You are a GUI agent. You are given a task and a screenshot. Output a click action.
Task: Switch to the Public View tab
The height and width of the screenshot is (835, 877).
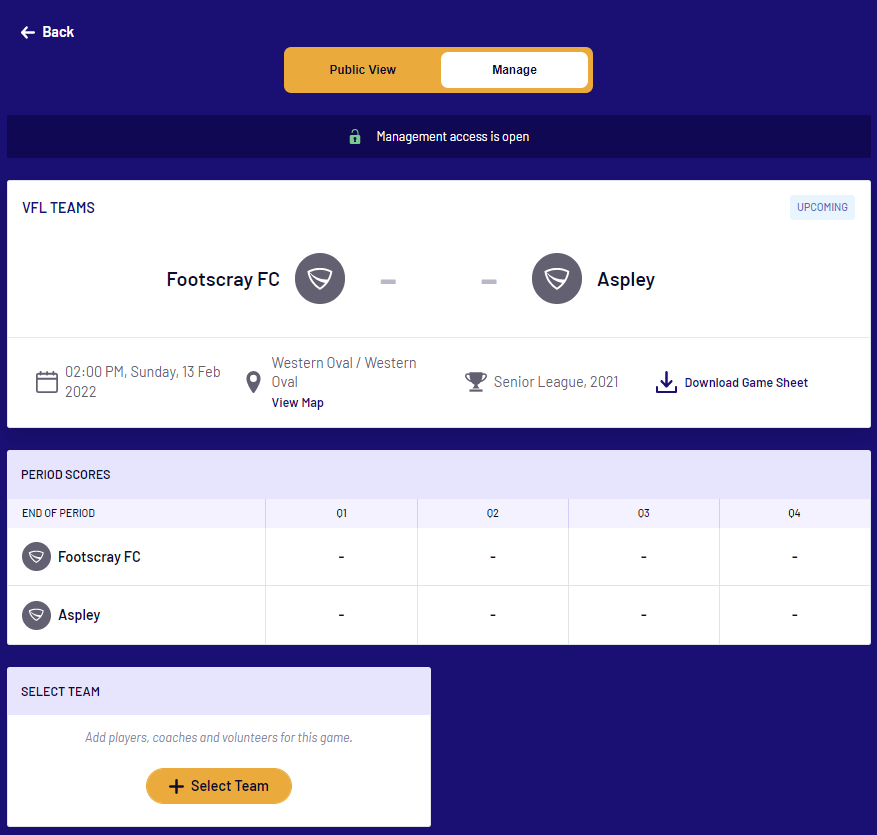pos(363,70)
